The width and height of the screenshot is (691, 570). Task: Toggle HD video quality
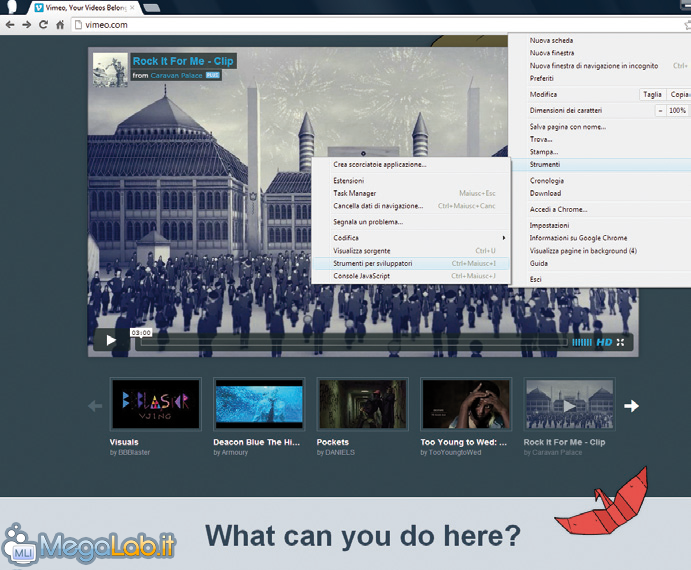[x=604, y=342]
